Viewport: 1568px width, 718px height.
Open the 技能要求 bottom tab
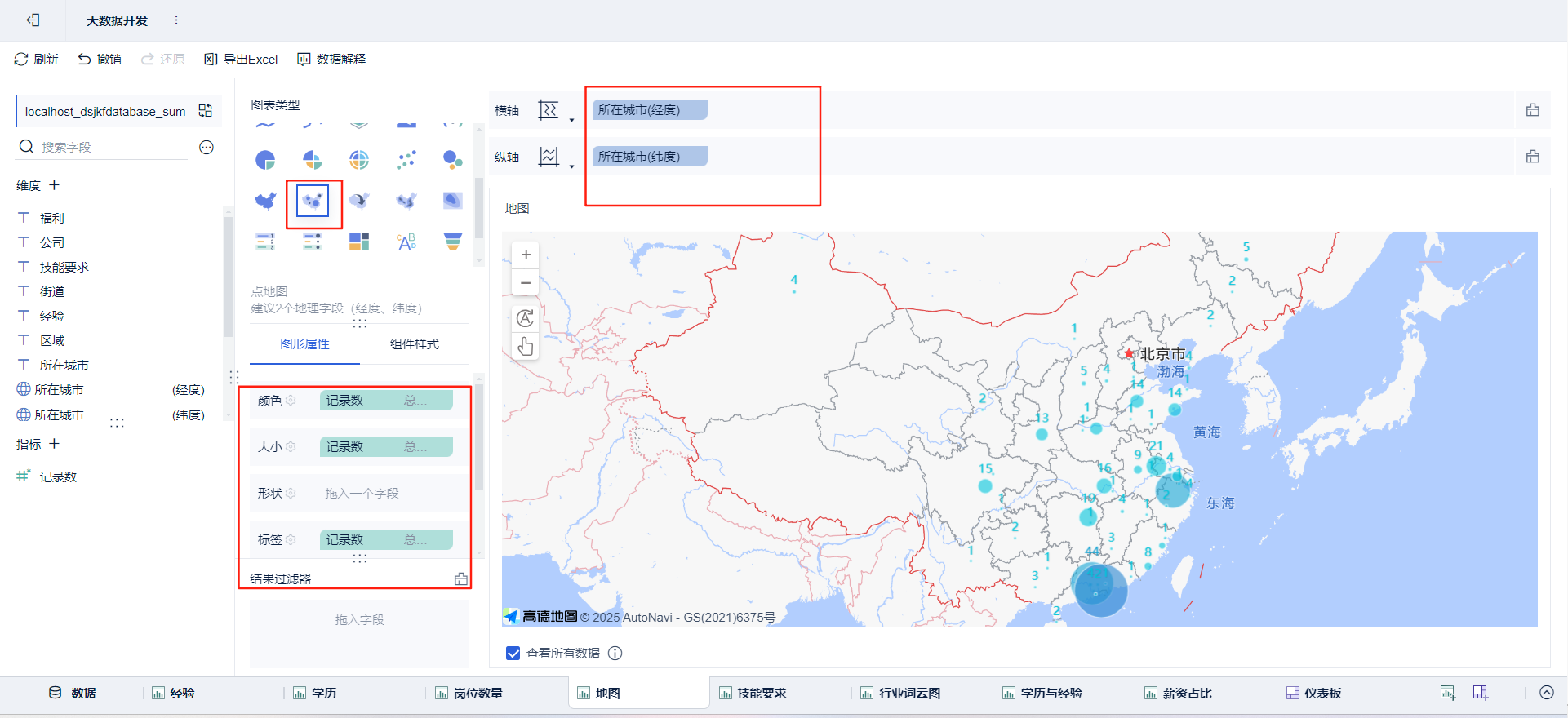point(753,694)
